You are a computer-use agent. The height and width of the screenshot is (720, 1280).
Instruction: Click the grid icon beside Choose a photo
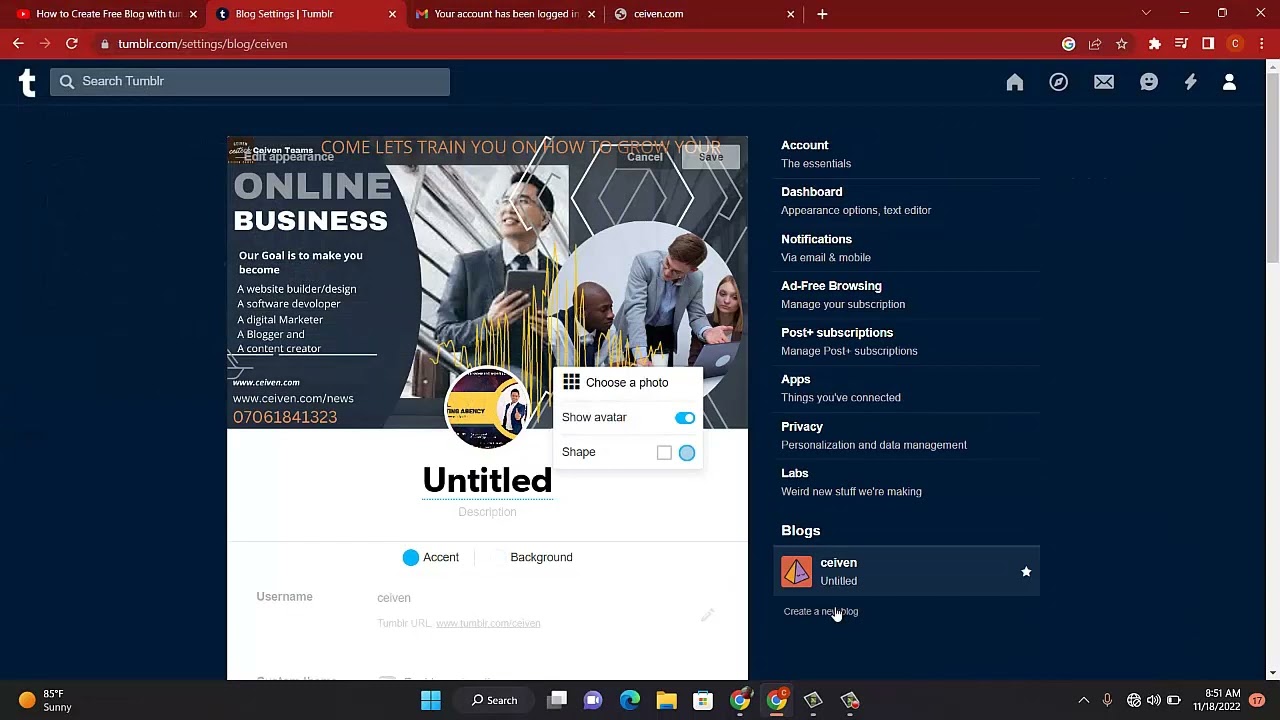pos(571,382)
